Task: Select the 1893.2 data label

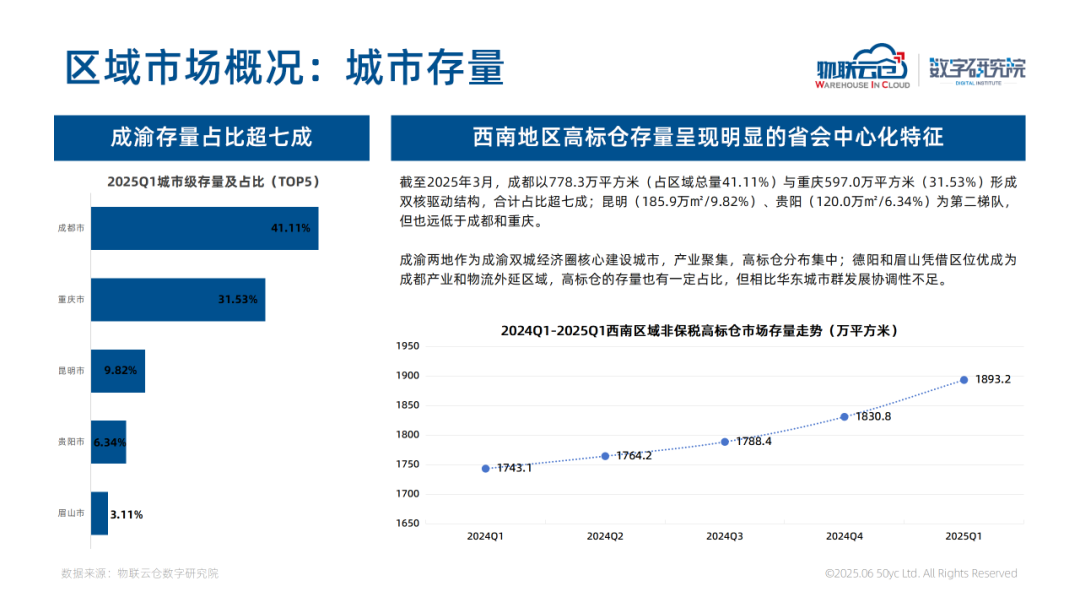Action: point(993,379)
